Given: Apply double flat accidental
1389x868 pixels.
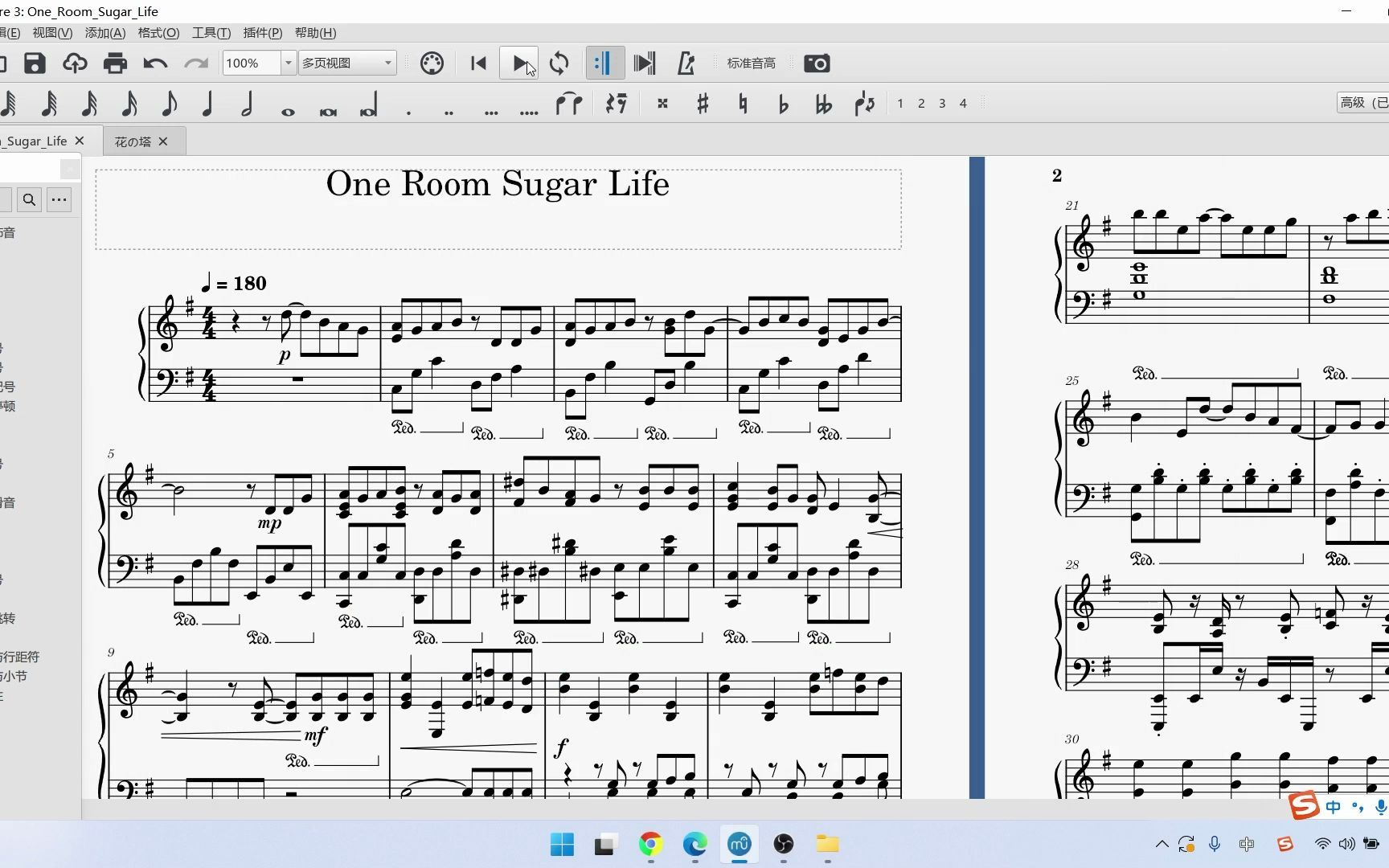Looking at the screenshot, I should (824, 104).
